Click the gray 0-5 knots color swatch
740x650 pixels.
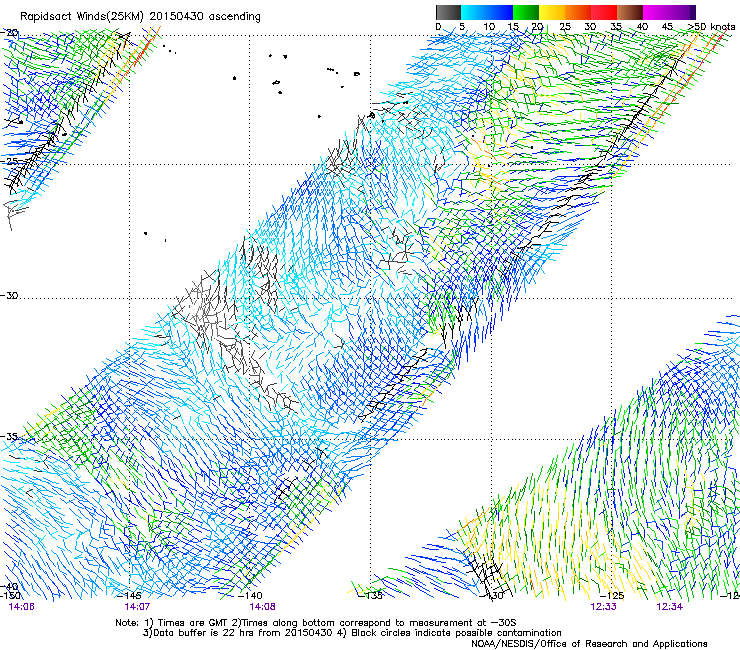(x=448, y=12)
